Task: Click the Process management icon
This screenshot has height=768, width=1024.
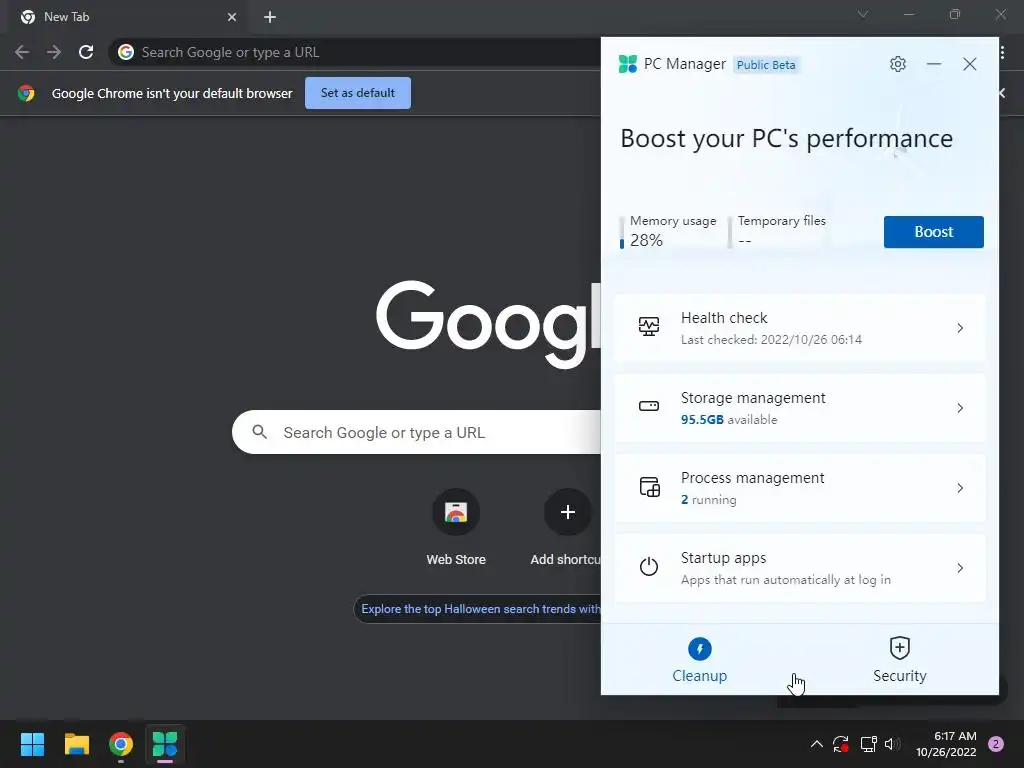Action: 649,487
